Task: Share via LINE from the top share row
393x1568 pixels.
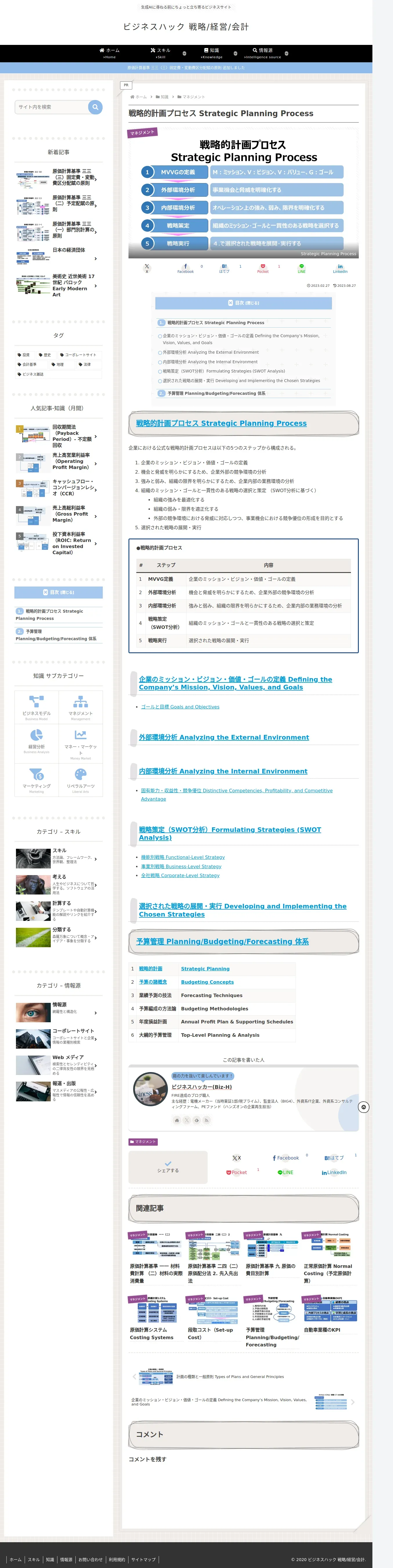Action: click(x=302, y=269)
